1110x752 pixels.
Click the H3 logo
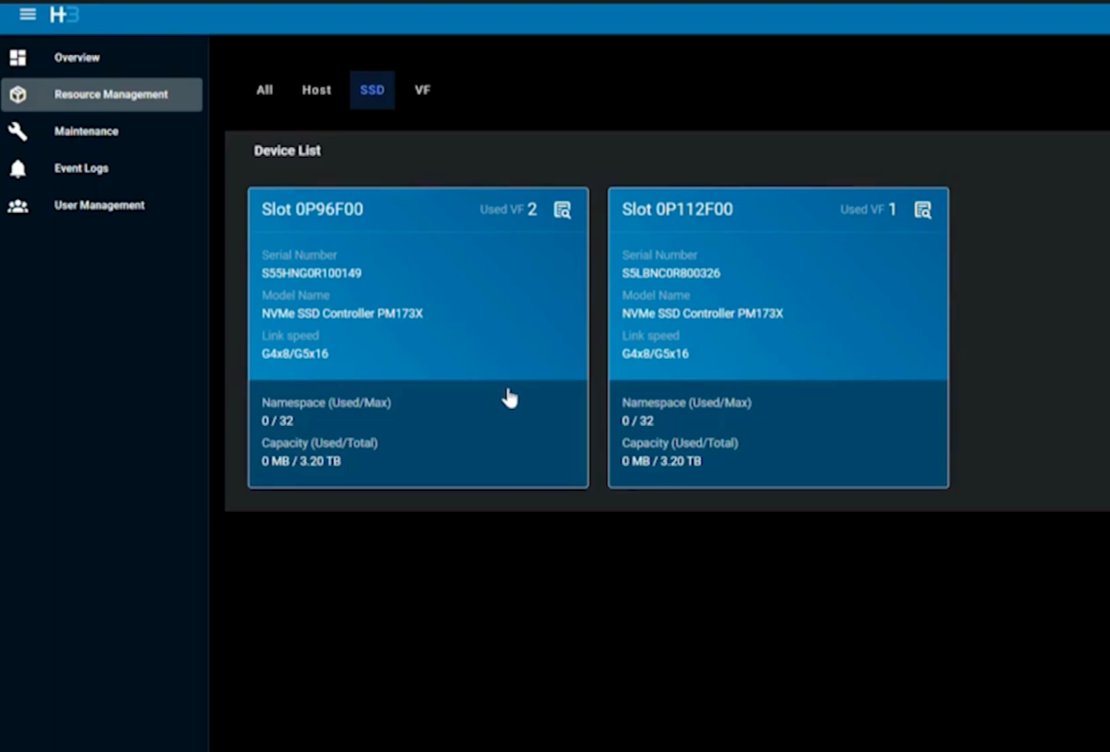(64, 14)
